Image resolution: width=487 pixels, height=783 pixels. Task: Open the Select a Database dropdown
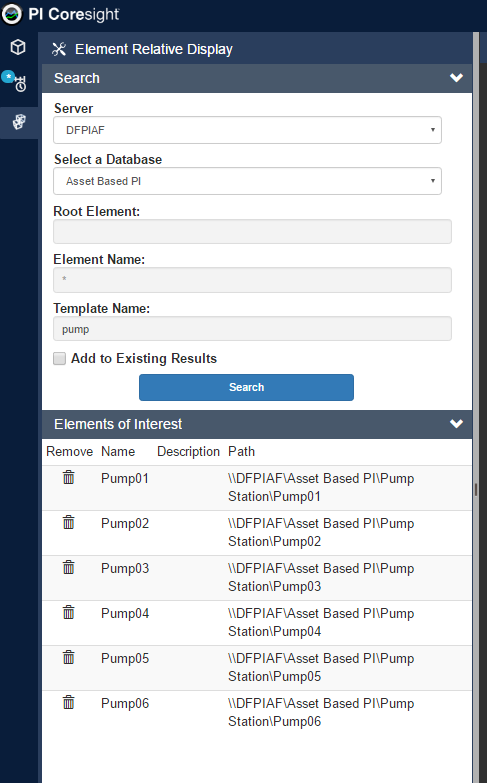(247, 181)
